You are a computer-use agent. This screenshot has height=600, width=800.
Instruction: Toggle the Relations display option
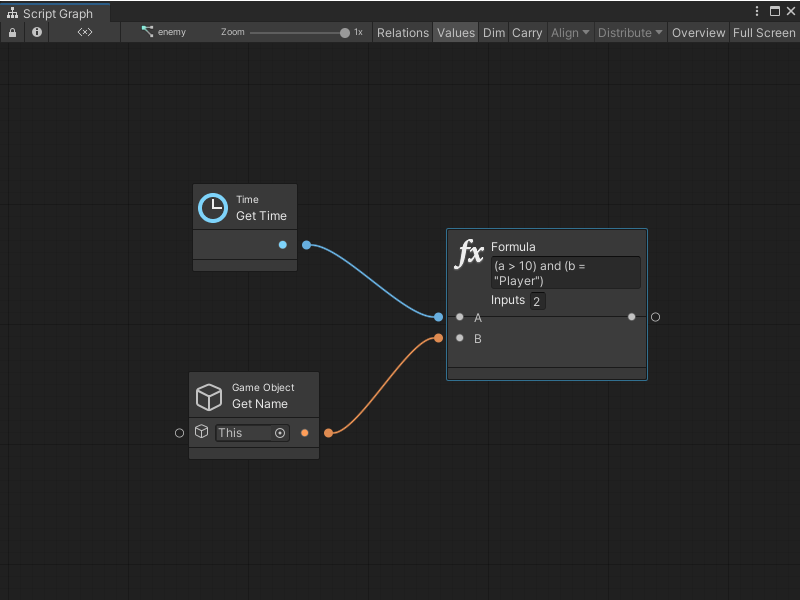point(402,32)
